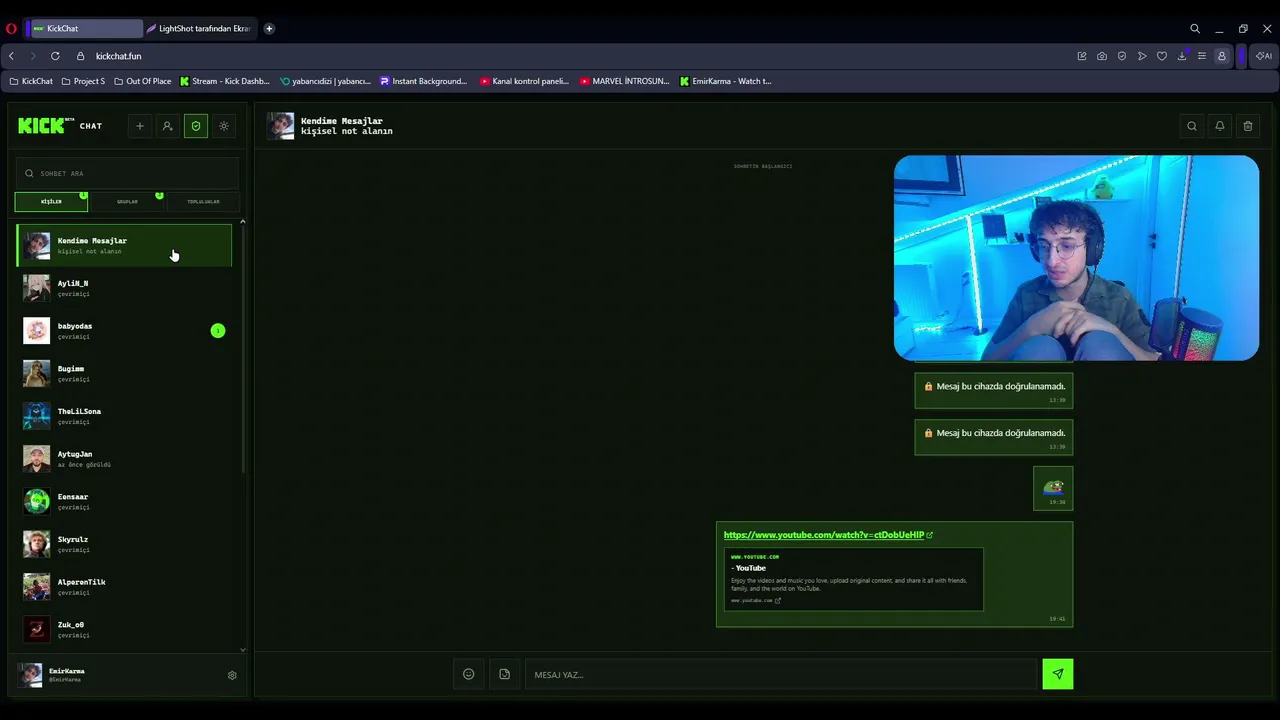Open the add friend icon

[168, 126]
